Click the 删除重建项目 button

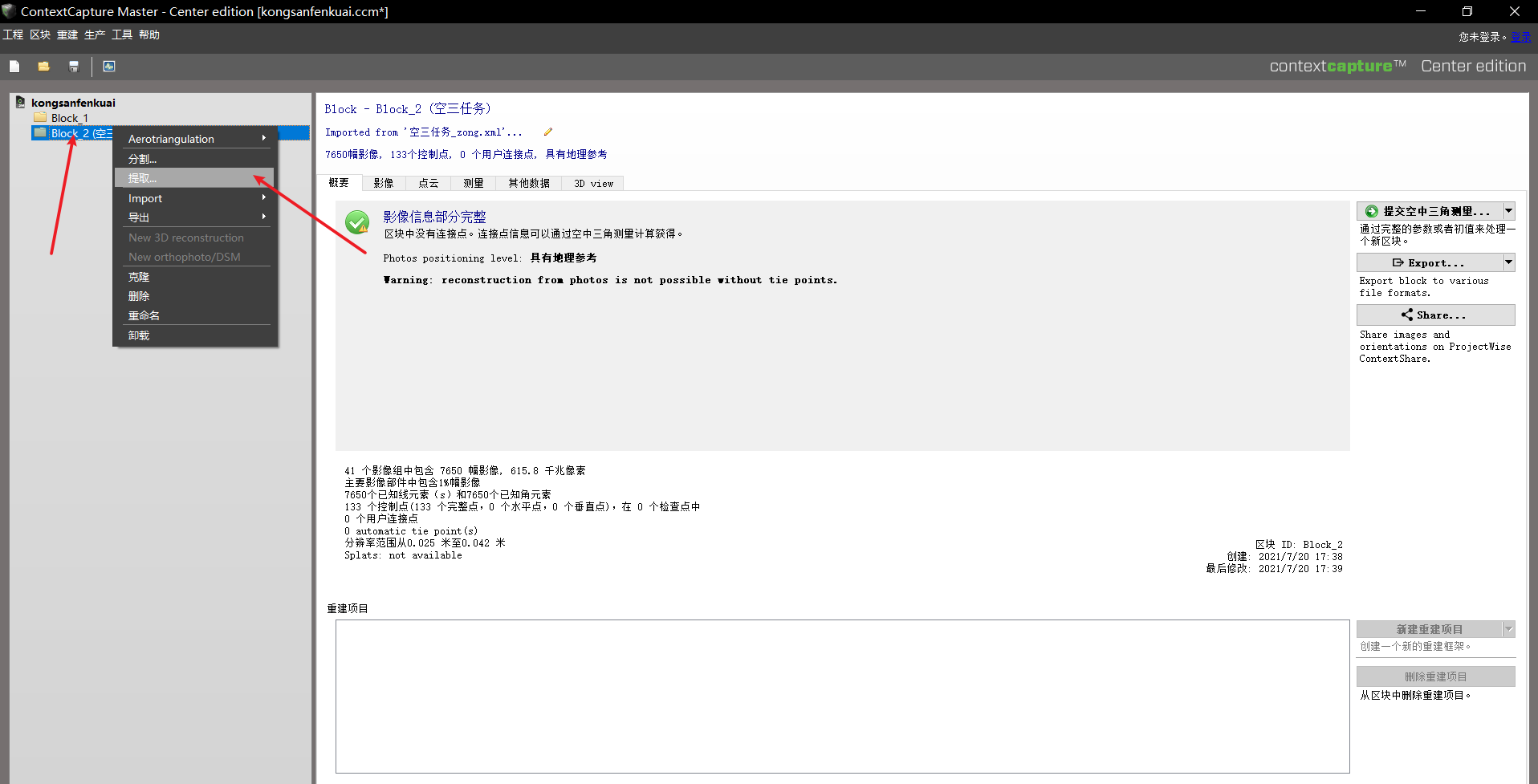click(1435, 676)
